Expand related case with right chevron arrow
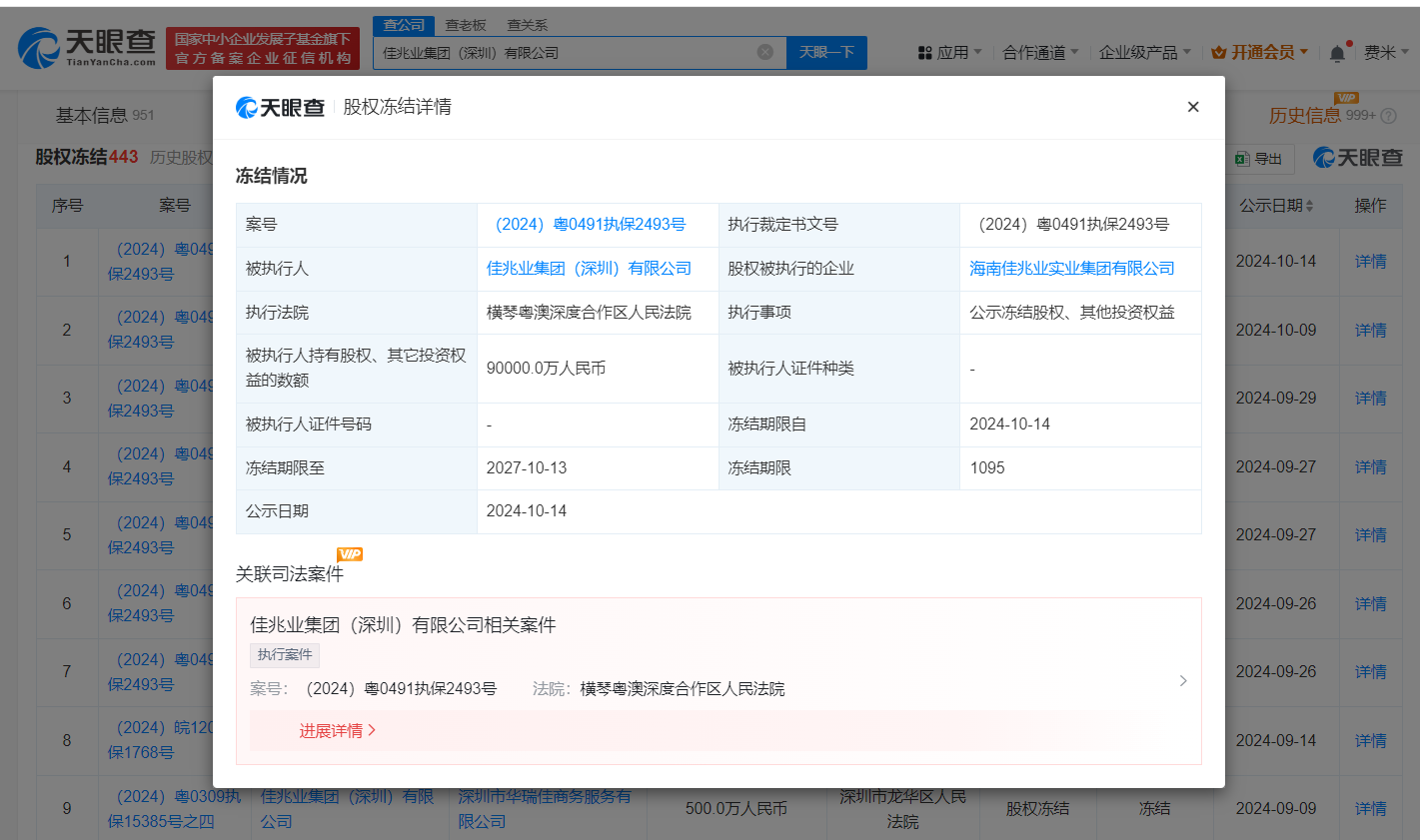 click(1182, 680)
